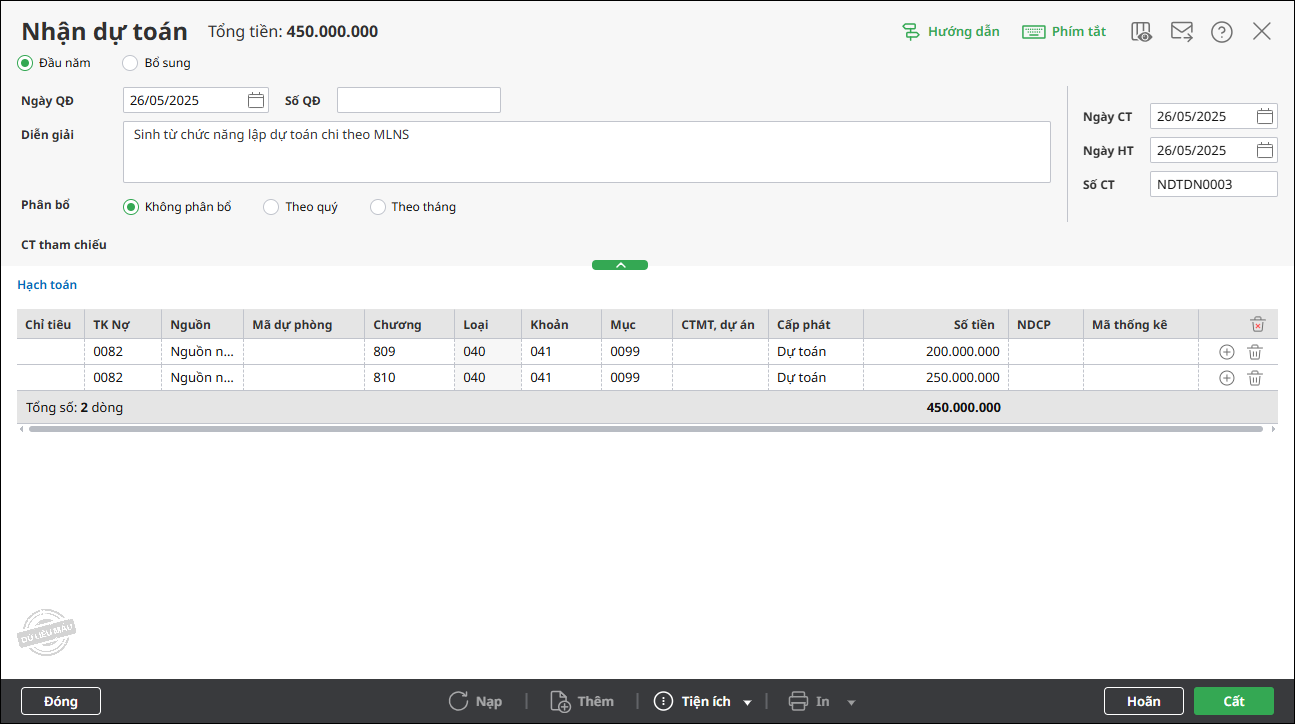Click the delete-all rows icon in table header
The height and width of the screenshot is (724, 1295).
coord(1258,324)
